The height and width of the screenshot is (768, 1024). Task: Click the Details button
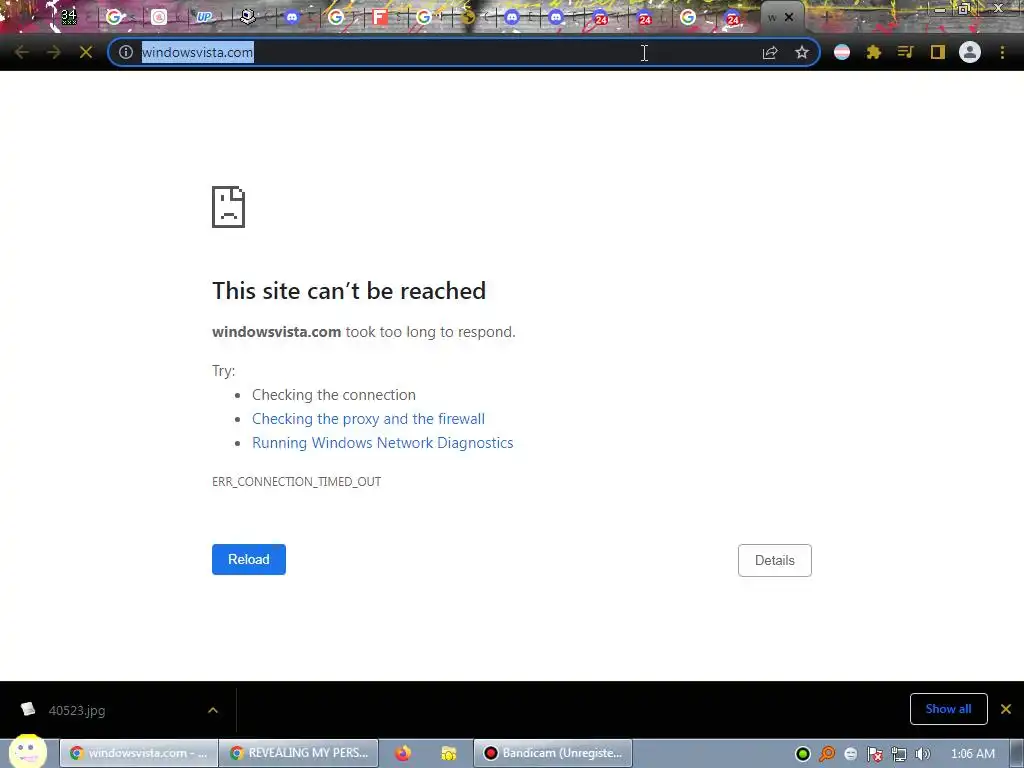pos(775,560)
